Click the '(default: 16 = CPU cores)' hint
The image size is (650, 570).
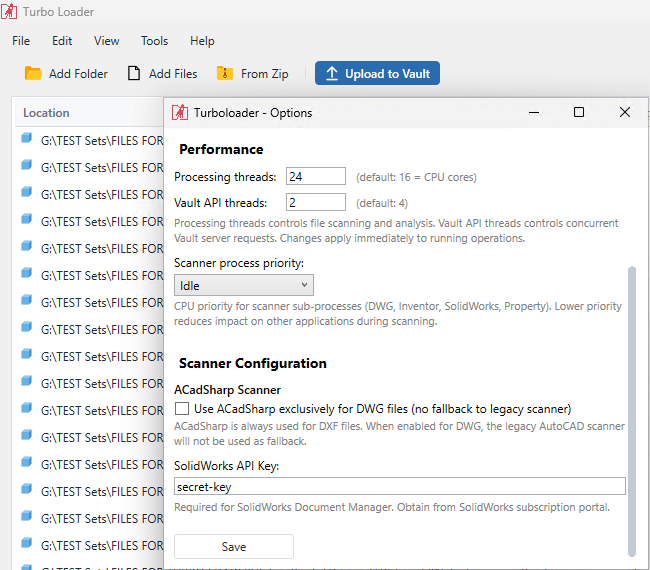click(416, 177)
